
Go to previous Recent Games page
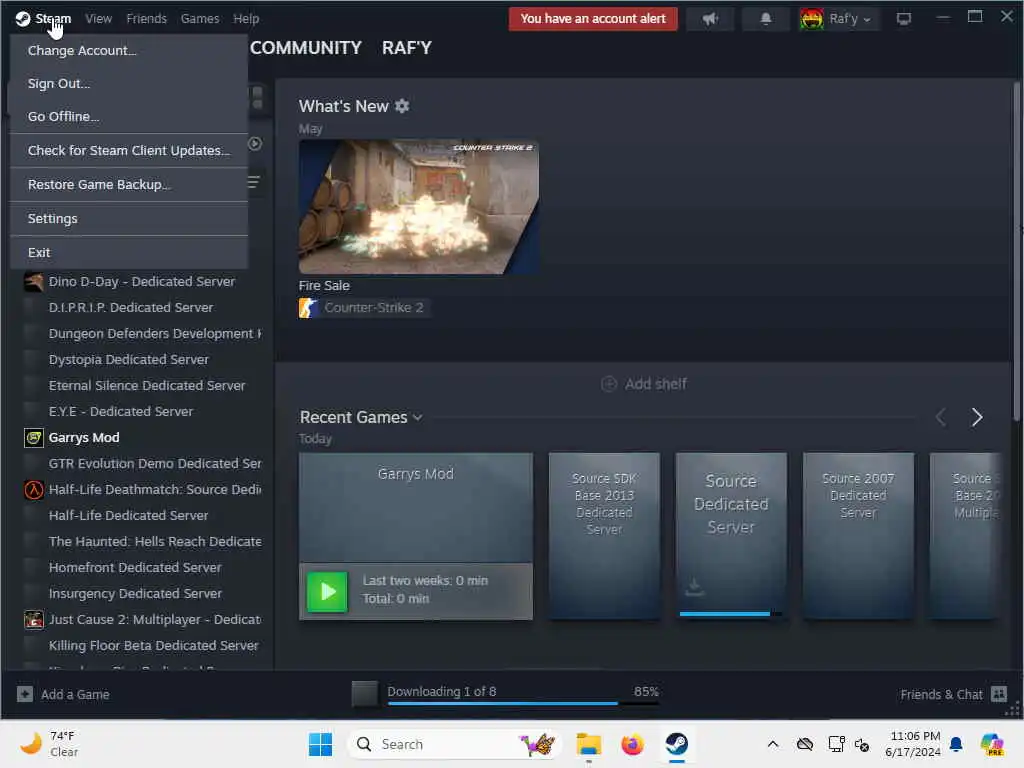tap(940, 417)
